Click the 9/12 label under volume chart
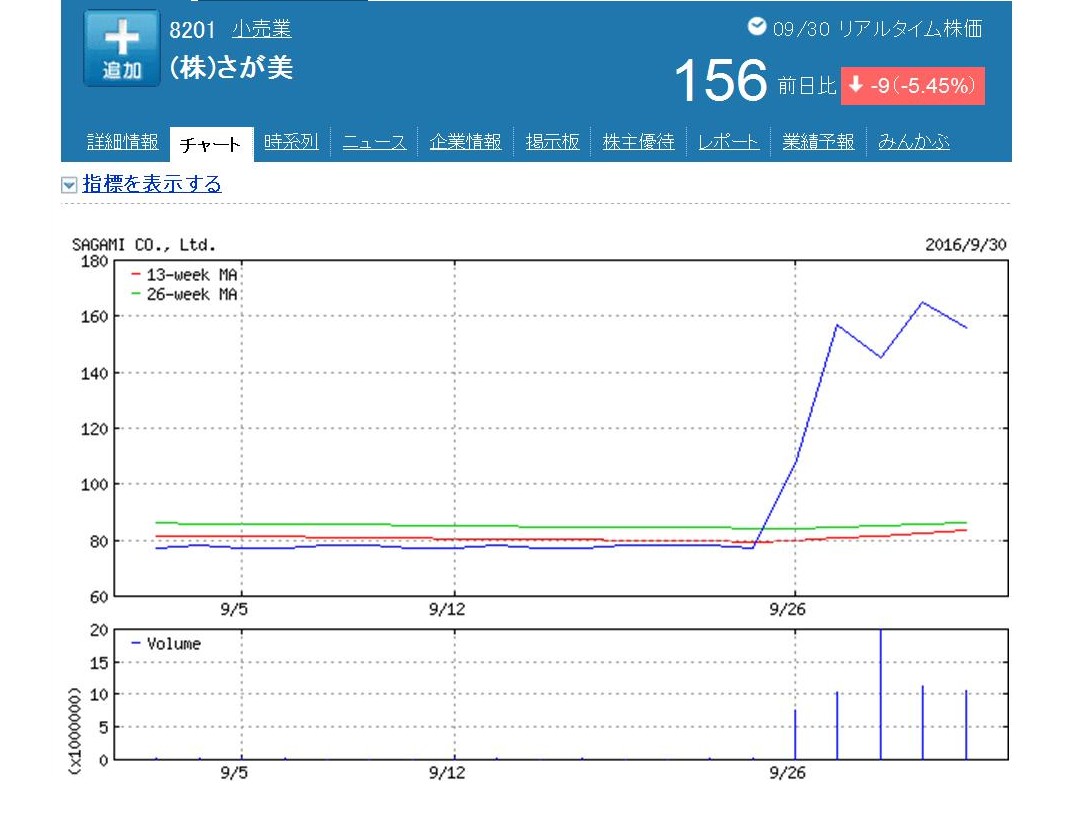This screenshot has height=817, width=1083. [x=447, y=772]
